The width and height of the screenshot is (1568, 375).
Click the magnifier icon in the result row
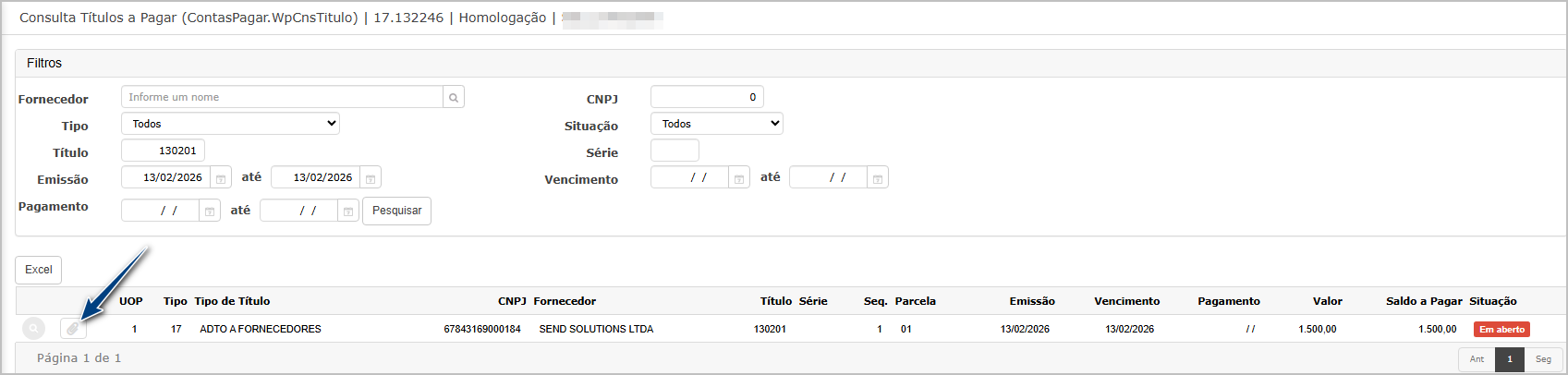pyautogui.click(x=33, y=329)
